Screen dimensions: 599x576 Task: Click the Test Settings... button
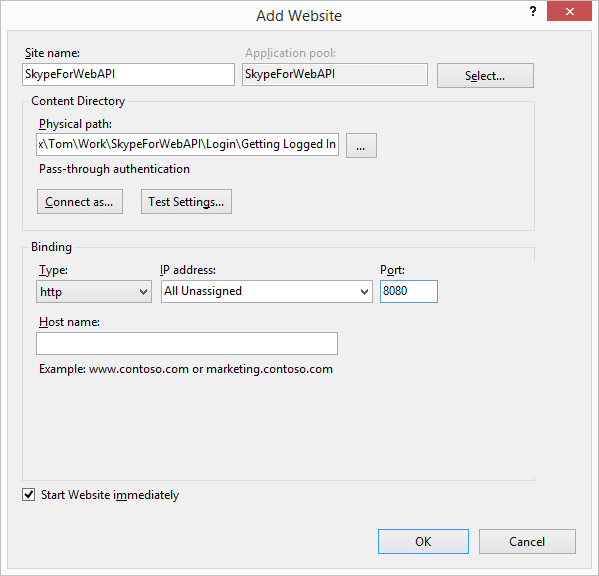click(186, 201)
